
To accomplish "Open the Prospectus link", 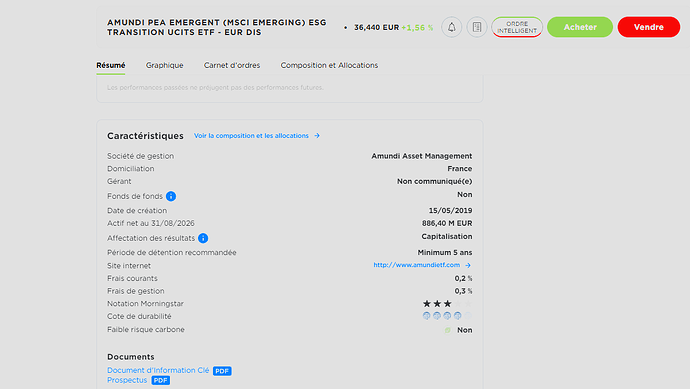I will click(127, 380).
